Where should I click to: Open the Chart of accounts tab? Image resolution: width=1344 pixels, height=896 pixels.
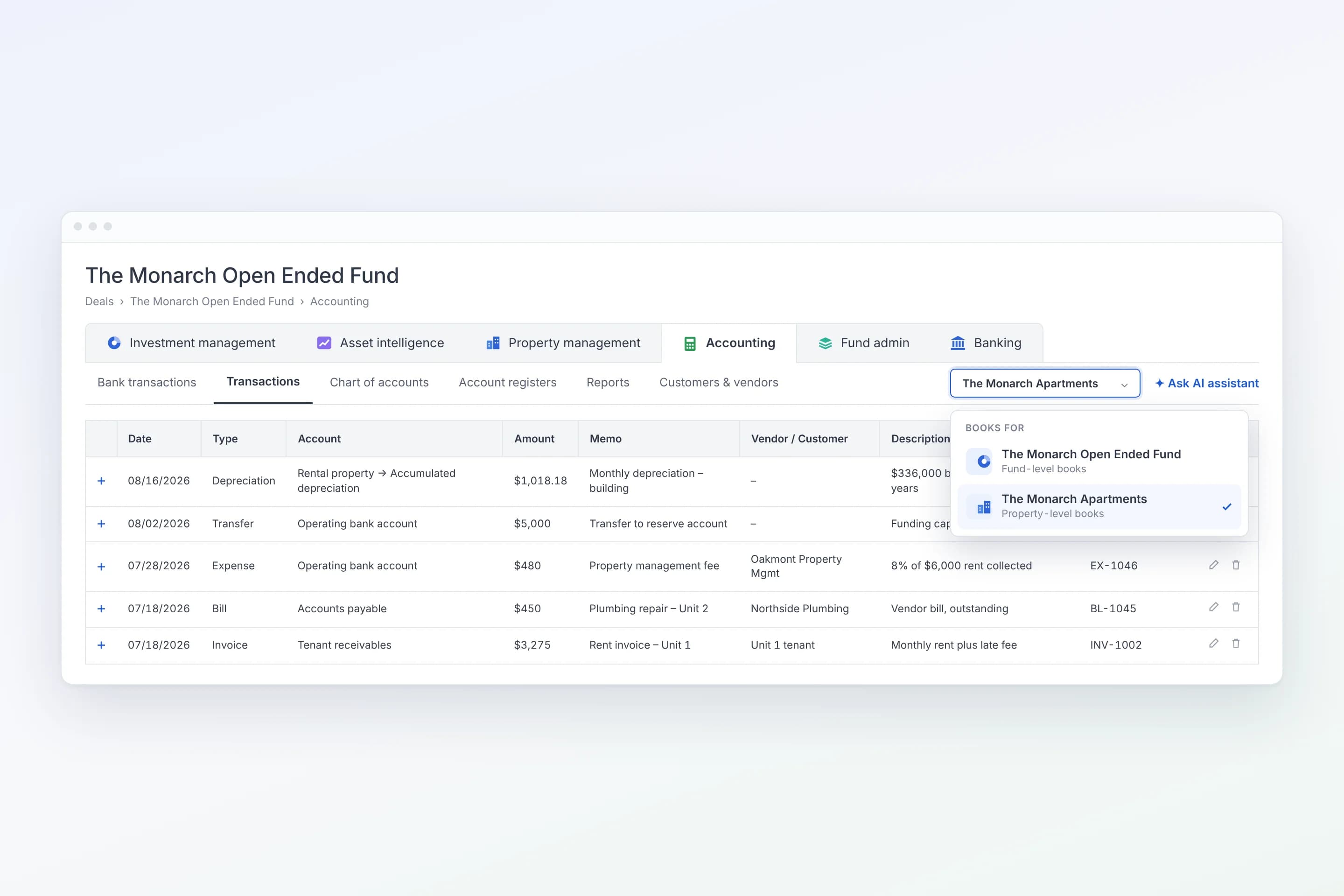click(x=379, y=382)
